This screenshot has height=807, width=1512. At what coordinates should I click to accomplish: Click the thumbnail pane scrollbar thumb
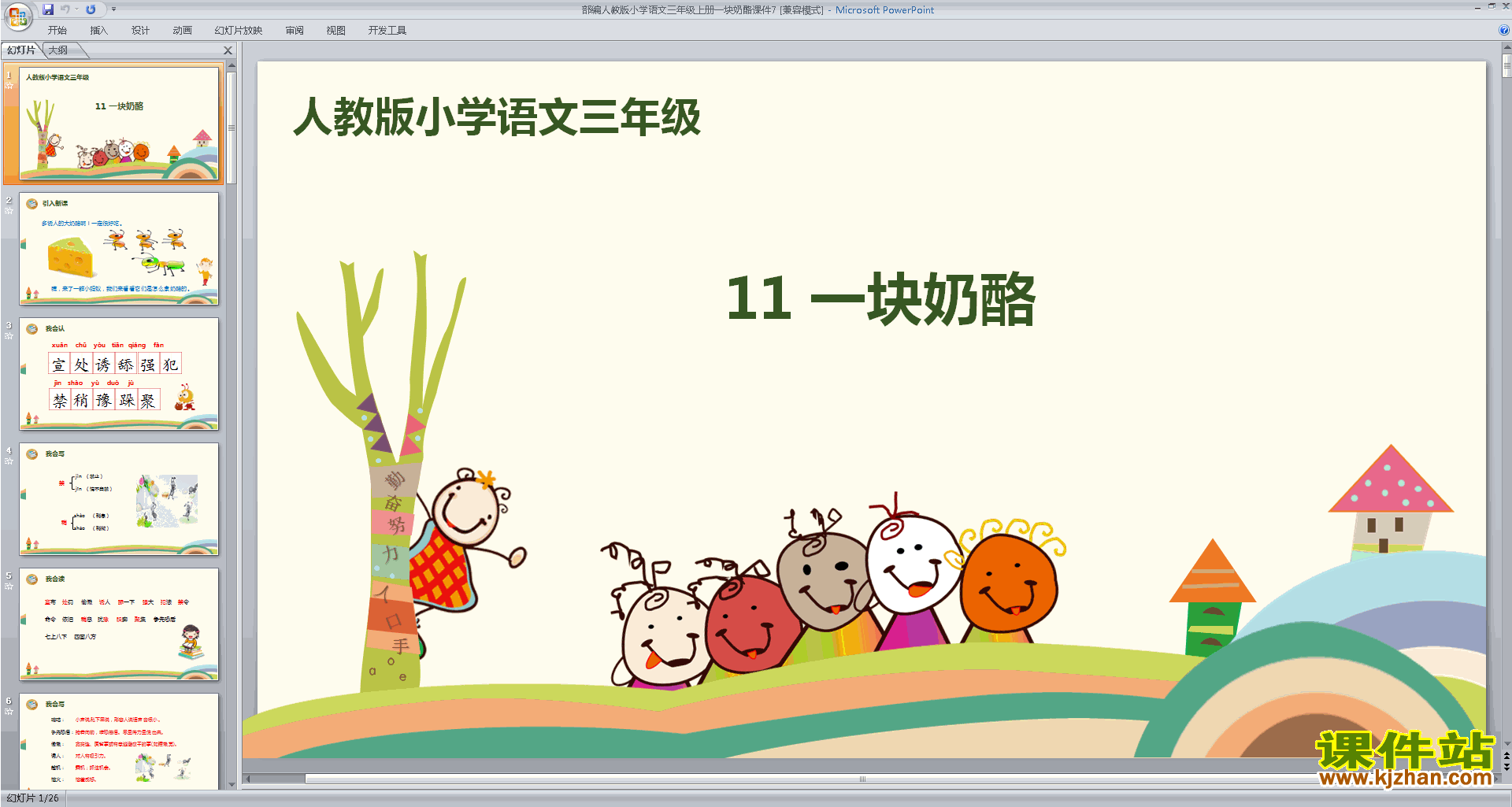232,128
